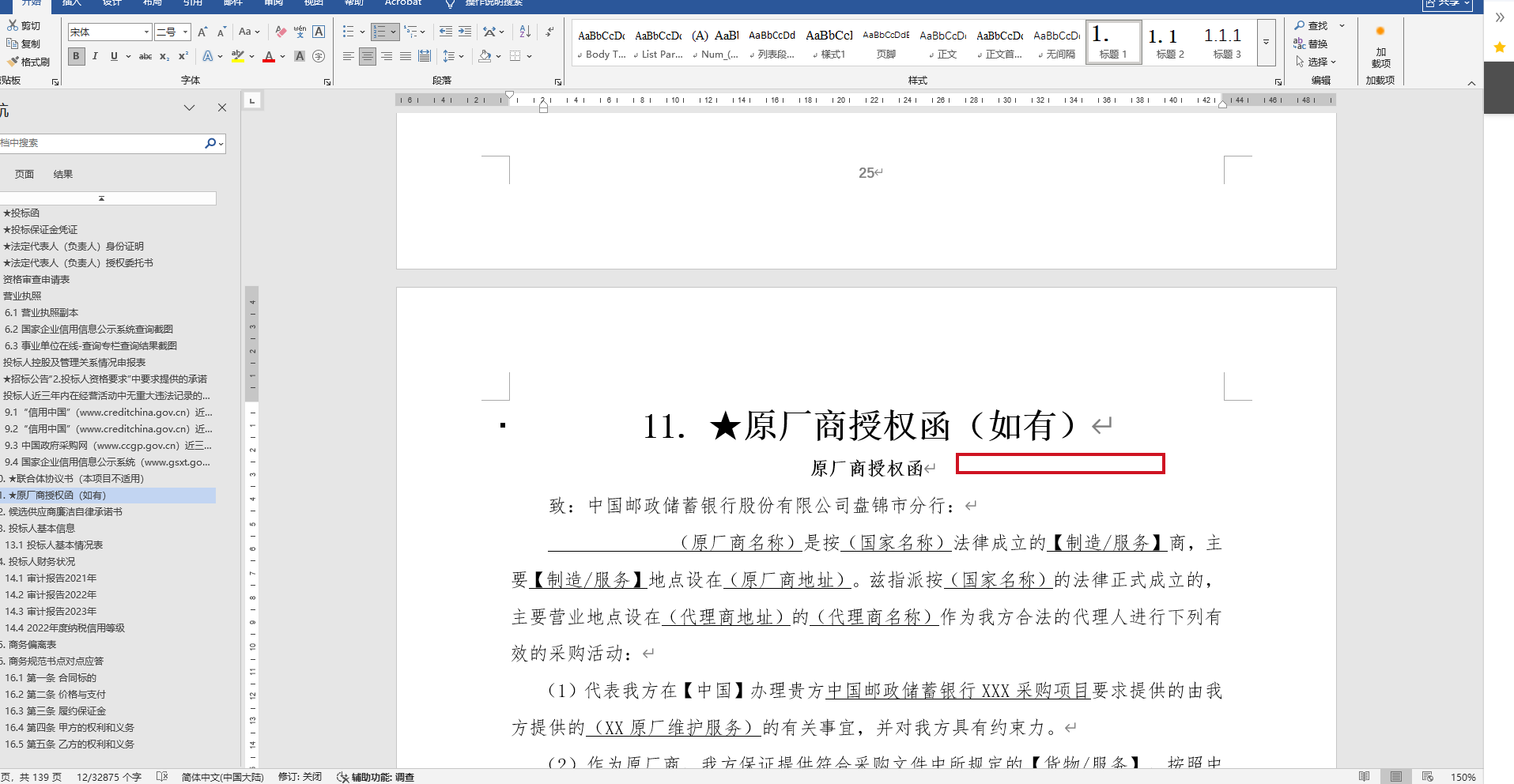Screen dimensions: 1514x784
Task: Open the font name dropdown (宋体)
Action: tap(147, 32)
